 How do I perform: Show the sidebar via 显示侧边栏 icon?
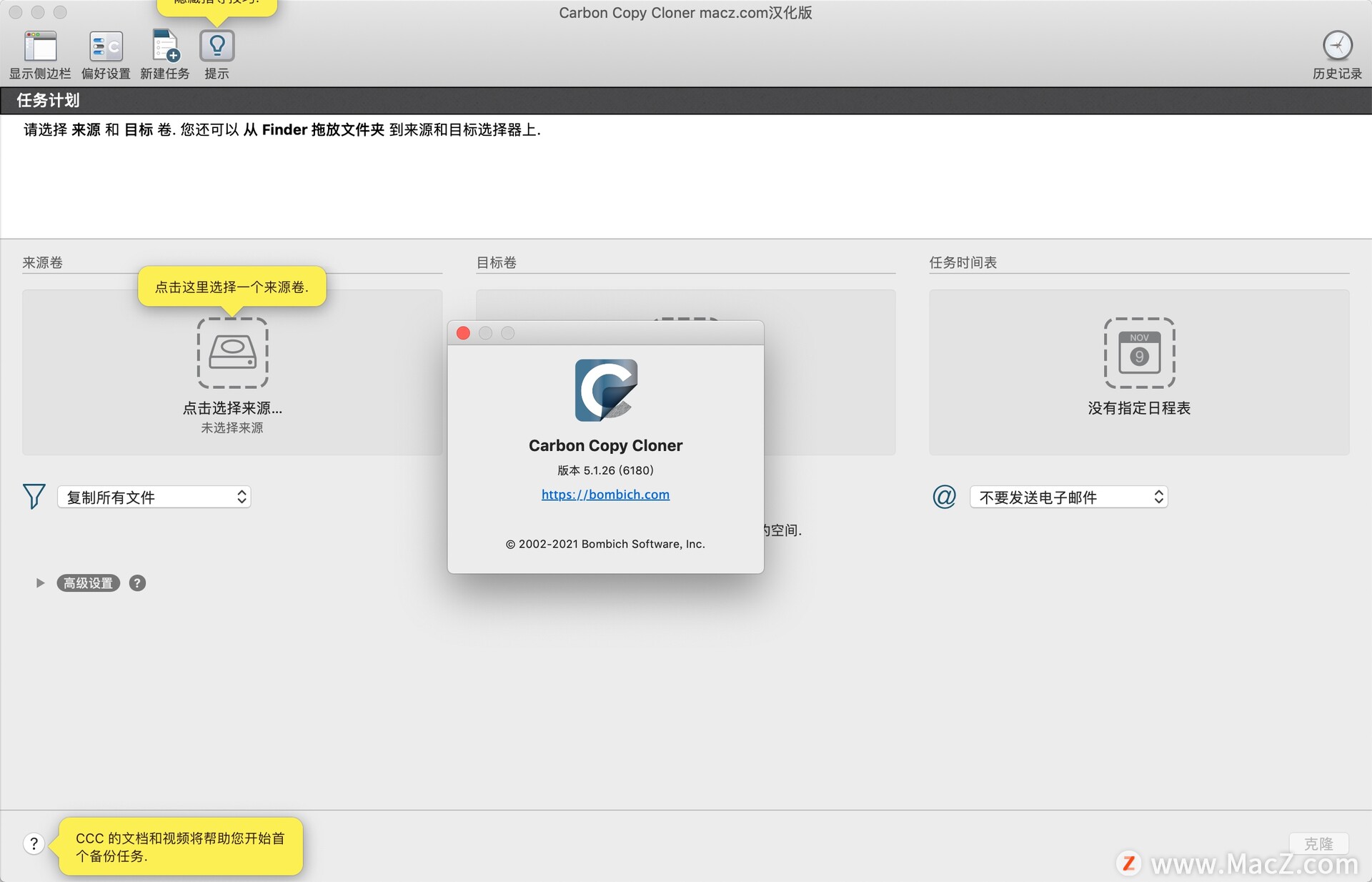pyautogui.click(x=41, y=46)
